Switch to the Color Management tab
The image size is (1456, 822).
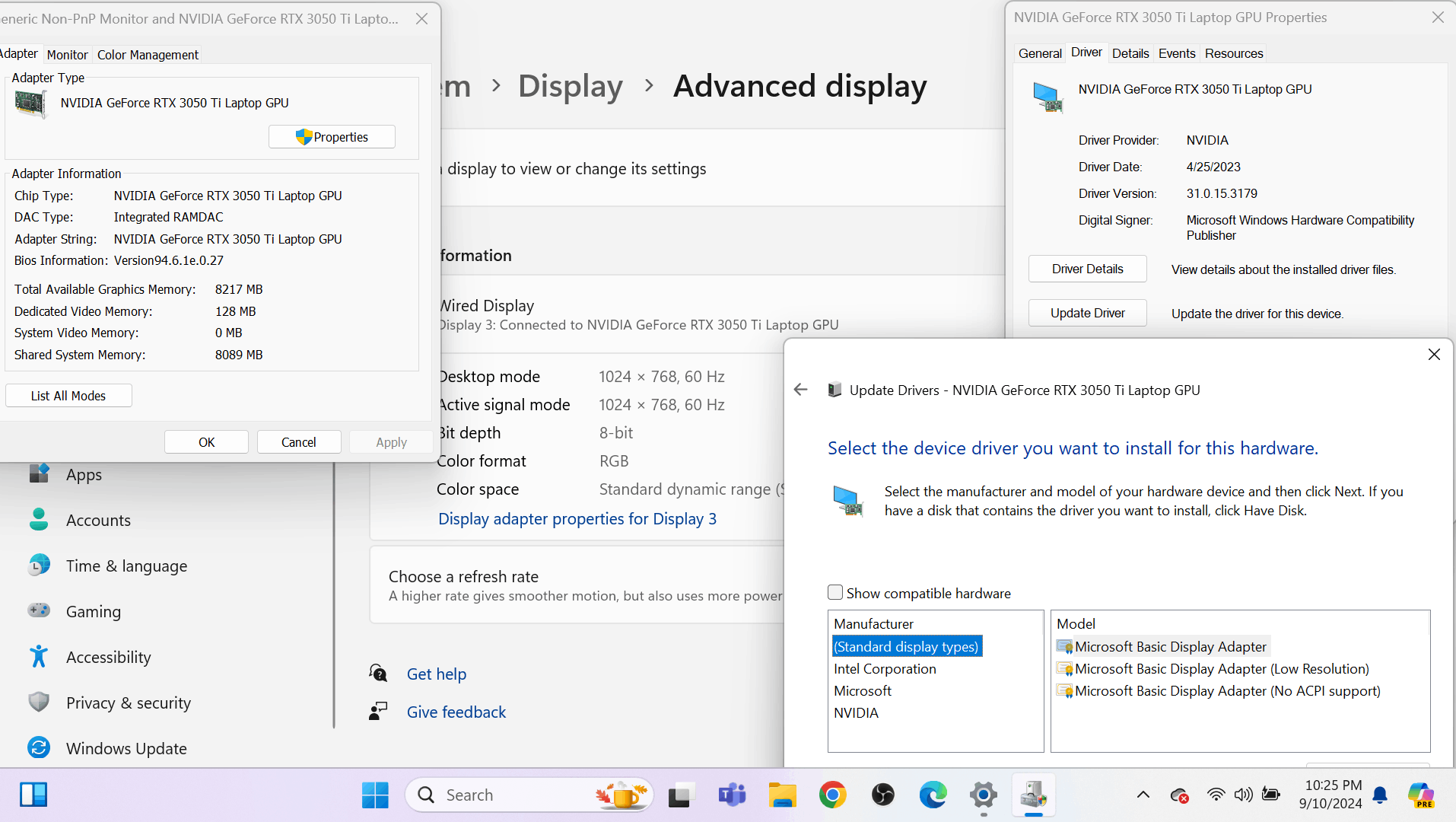tap(148, 55)
